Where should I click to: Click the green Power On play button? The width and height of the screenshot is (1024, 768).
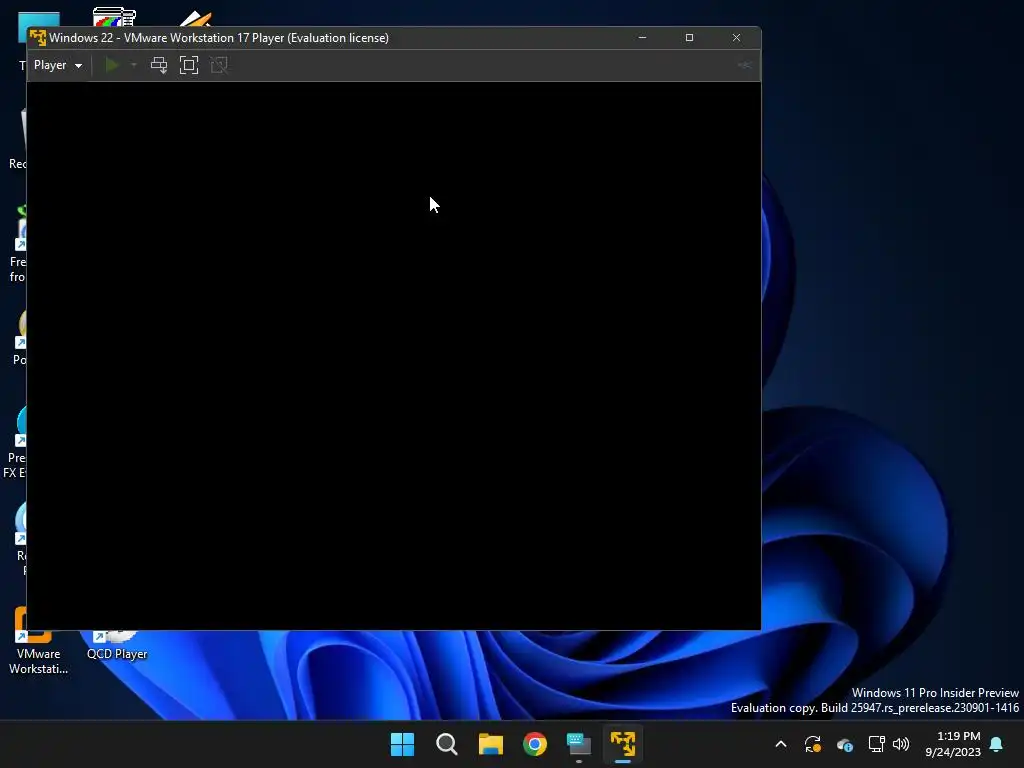point(112,65)
